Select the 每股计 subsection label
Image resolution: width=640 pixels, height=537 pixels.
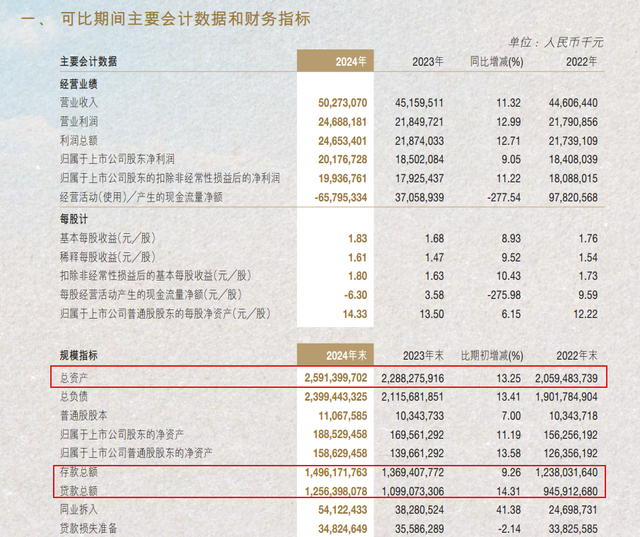[x=74, y=219]
